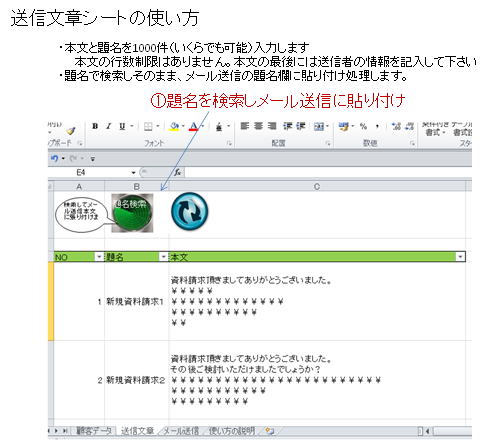The width and height of the screenshot is (490, 440).
Task: Toggle Bold formatting in the ribbon
Action: pyautogui.click(x=95, y=126)
